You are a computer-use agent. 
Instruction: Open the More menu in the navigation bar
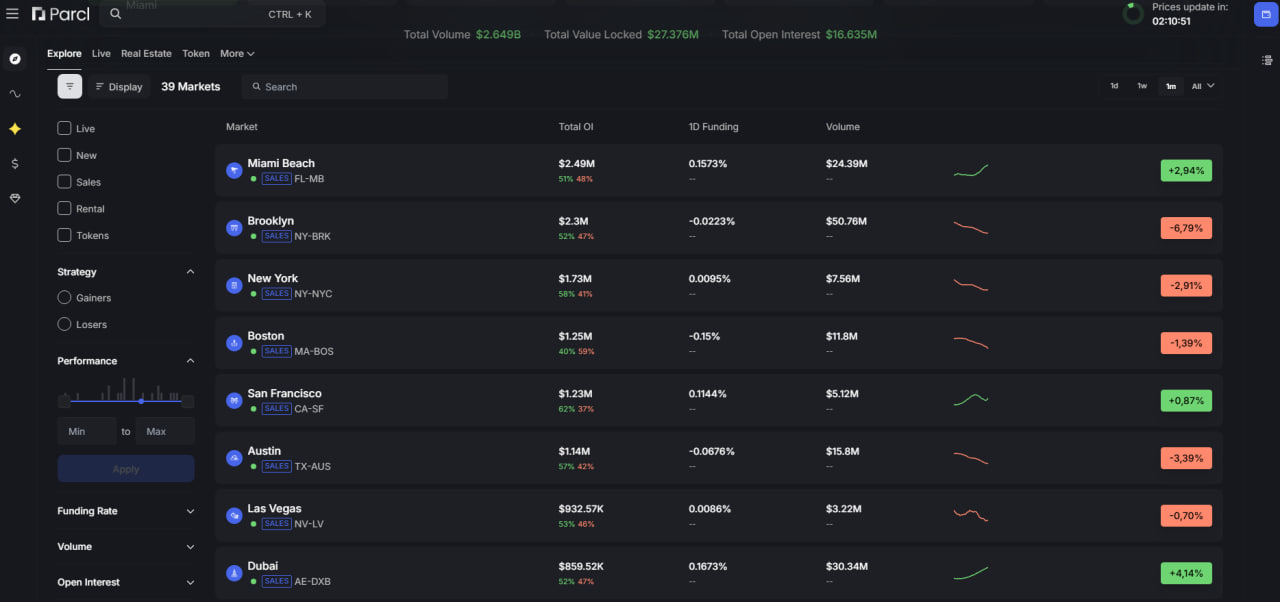coord(236,53)
